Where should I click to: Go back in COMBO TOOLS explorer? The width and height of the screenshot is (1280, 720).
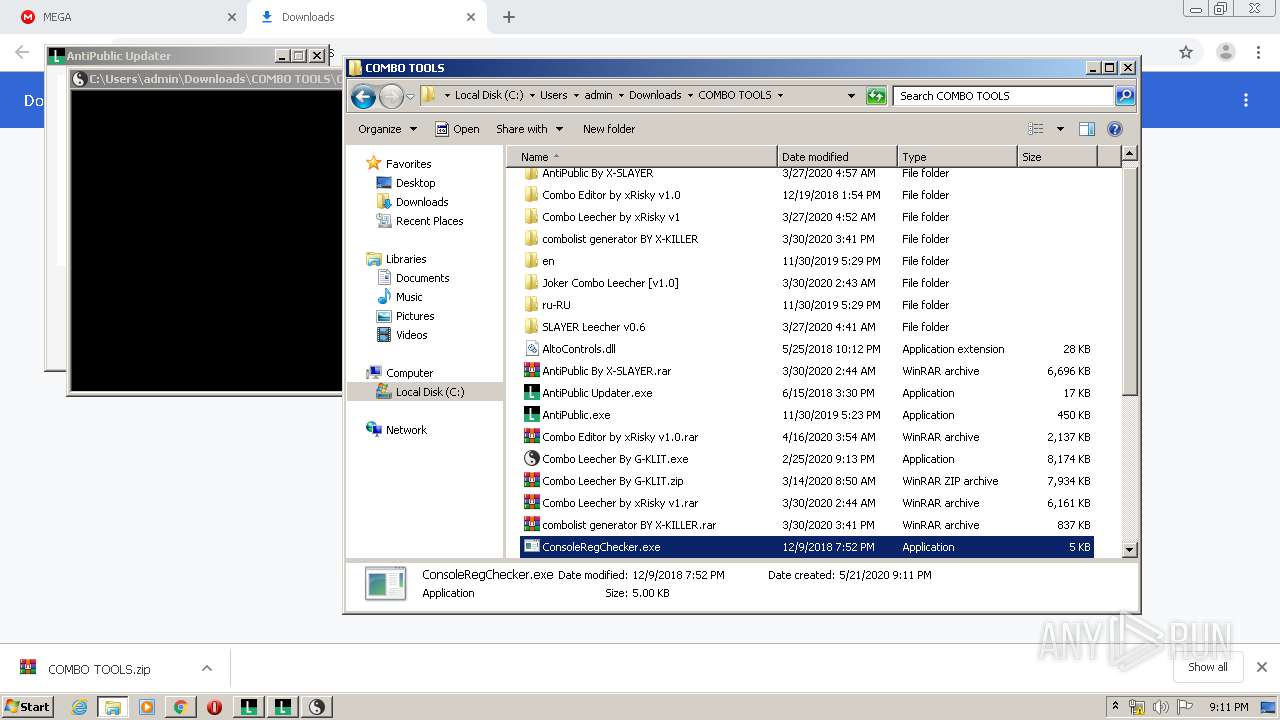(x=364, y=96)
